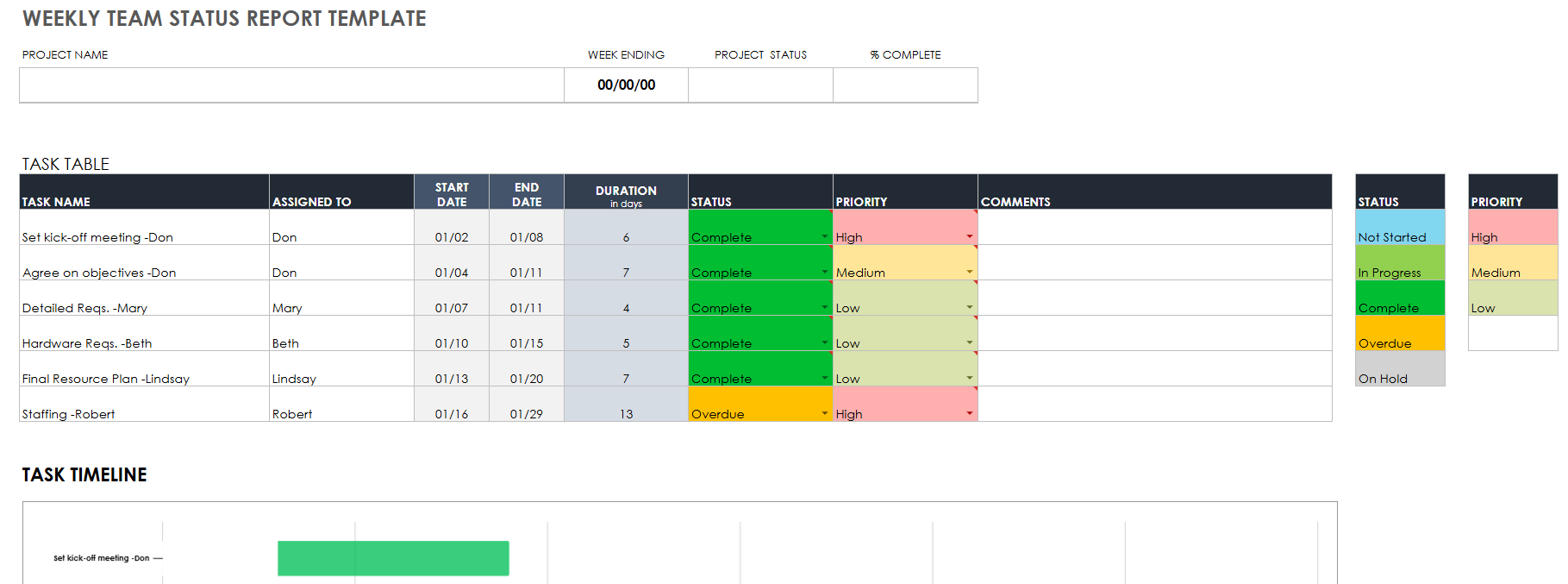Screen dimensions: 1568x584
Task: Open priority dropdown for Agree on objectives row
Action: click(969, 272)
